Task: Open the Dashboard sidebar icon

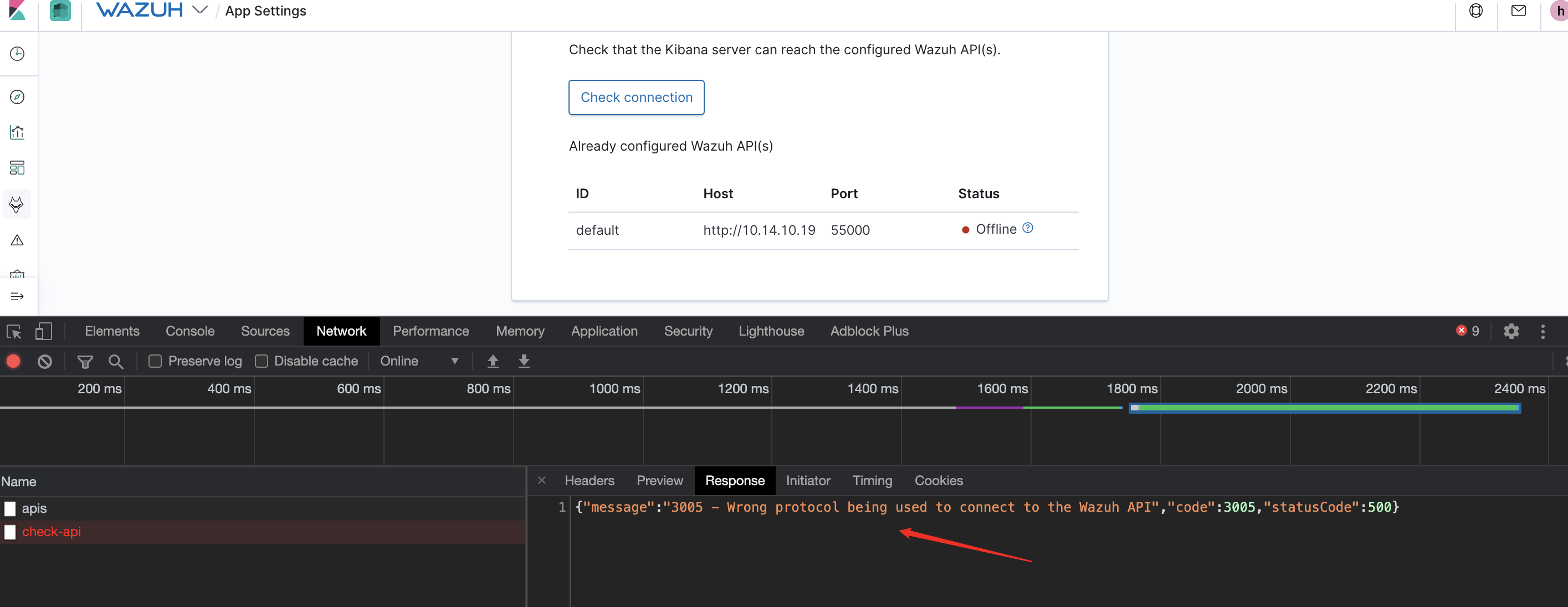Action: [17, 168]
